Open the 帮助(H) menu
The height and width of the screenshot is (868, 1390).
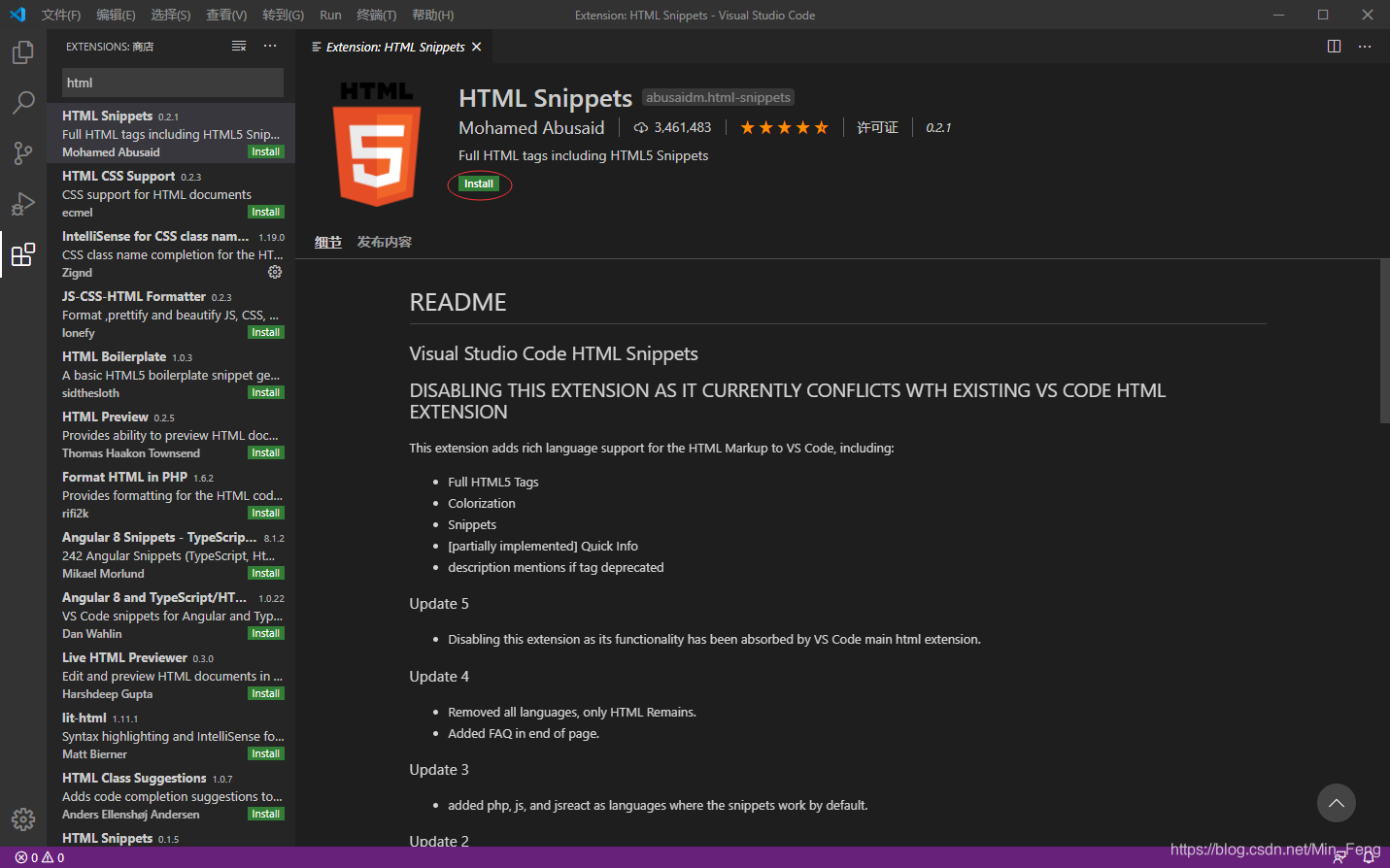pos(433,15)
